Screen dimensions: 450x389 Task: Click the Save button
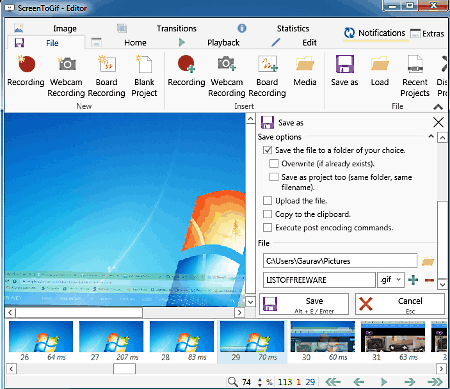coord(304,304)
